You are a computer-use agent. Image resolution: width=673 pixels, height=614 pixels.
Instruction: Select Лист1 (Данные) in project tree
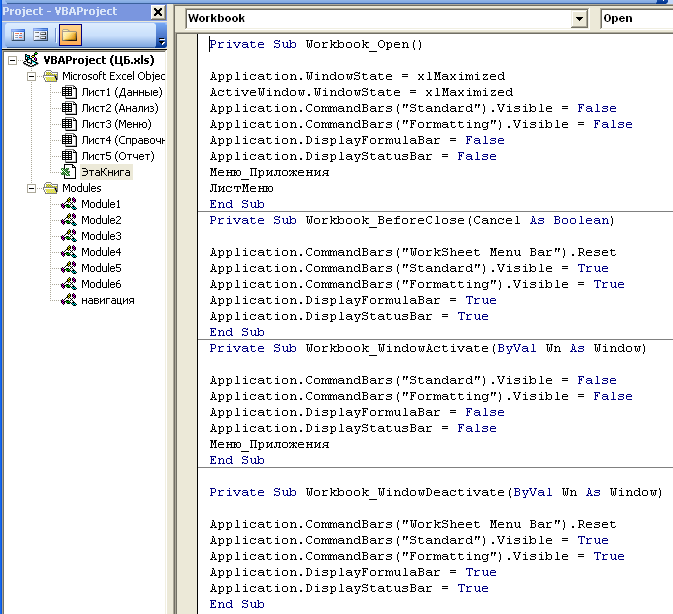122,92
